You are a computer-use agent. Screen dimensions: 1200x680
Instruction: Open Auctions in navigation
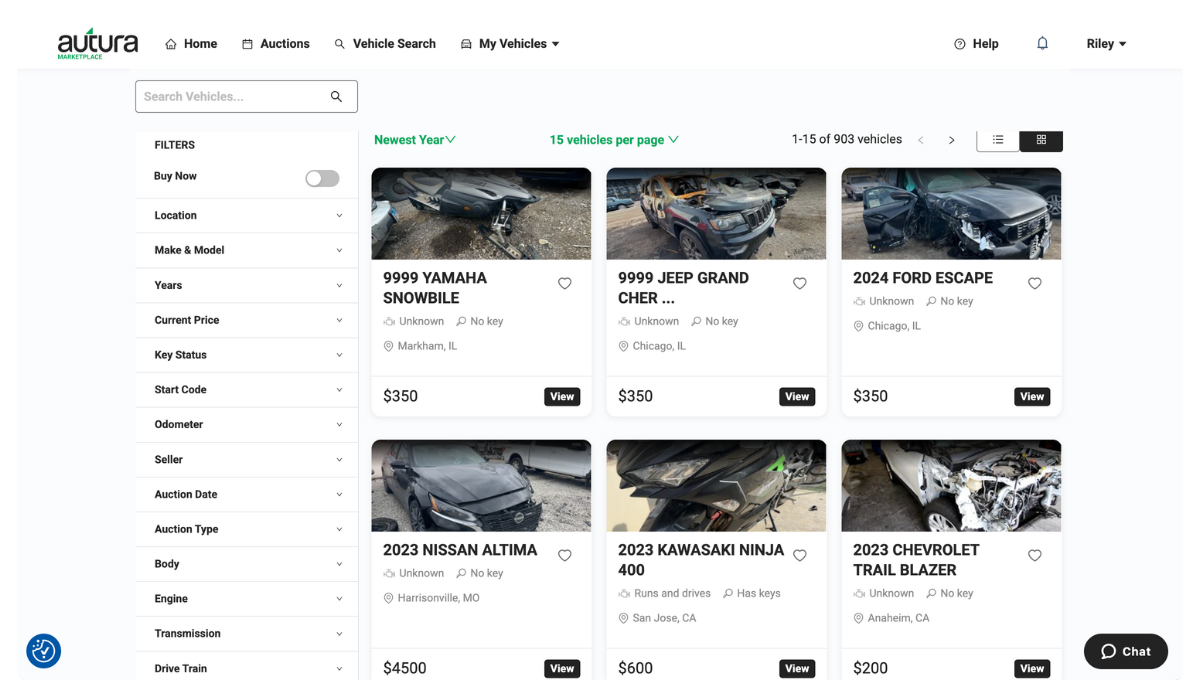click(x=276, y=44)
